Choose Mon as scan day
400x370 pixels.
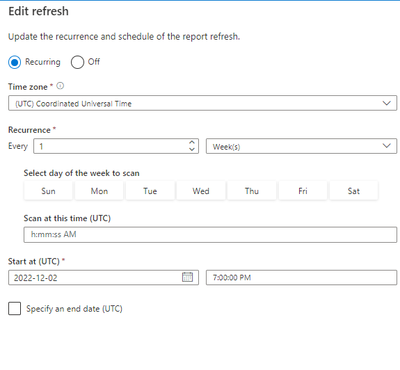click(99, 191)
